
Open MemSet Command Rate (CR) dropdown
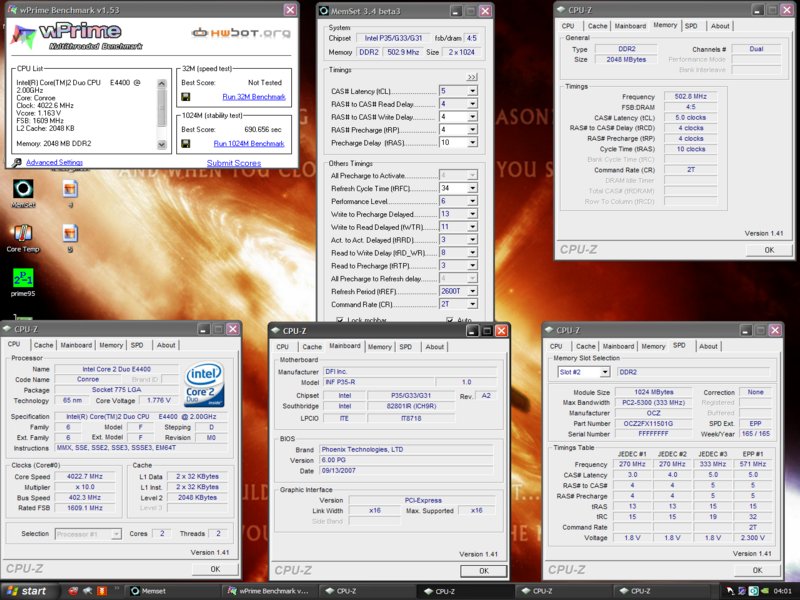tap(473, 304)
